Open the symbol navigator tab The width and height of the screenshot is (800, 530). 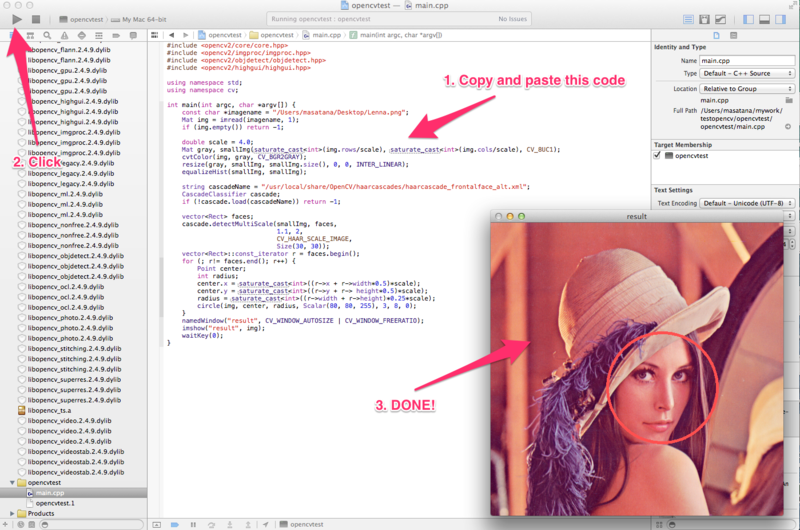click(30, 35)
